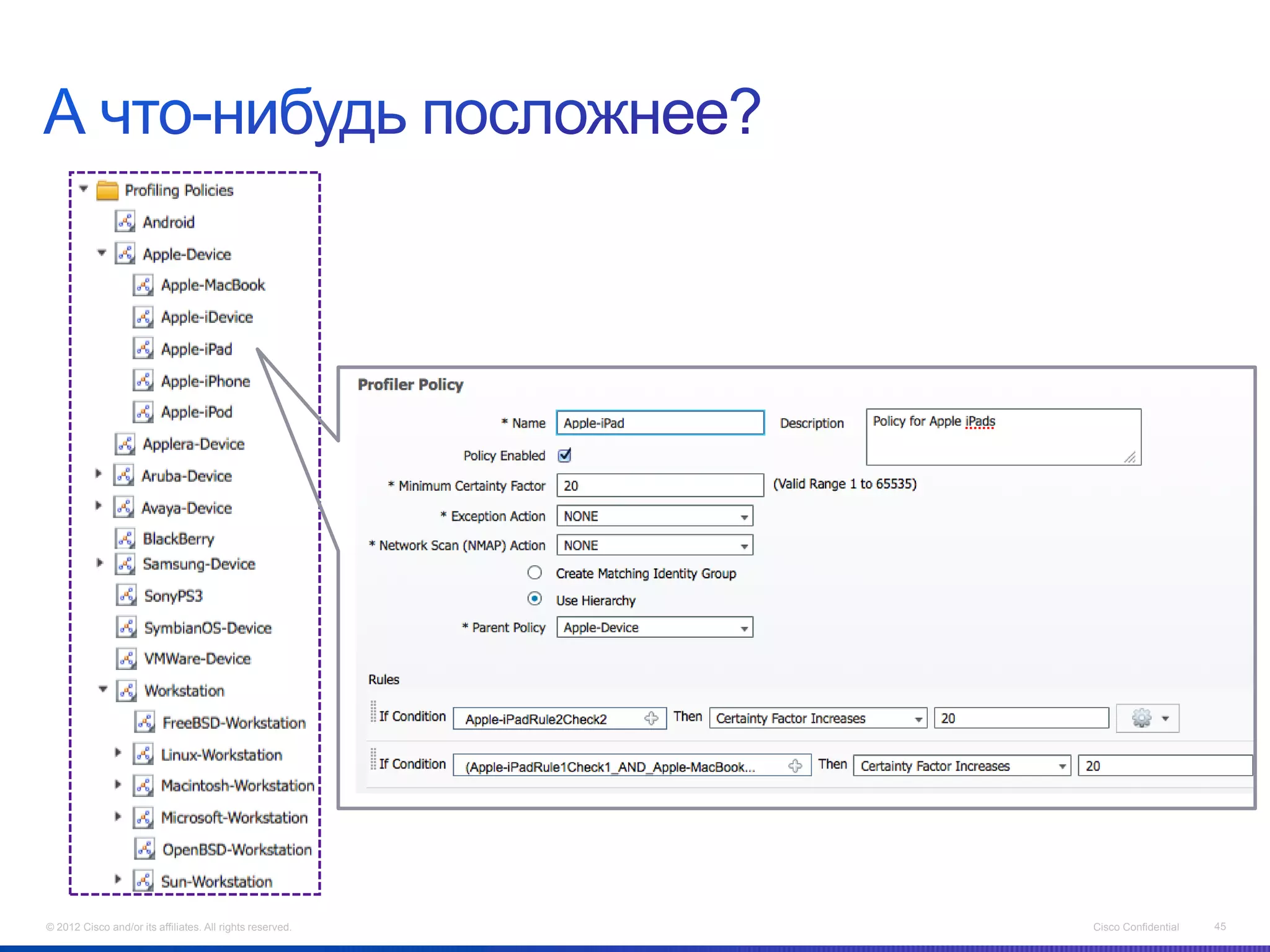
Task: Uncheck the Policy Enabled checkbox
Action: (564, 456)
